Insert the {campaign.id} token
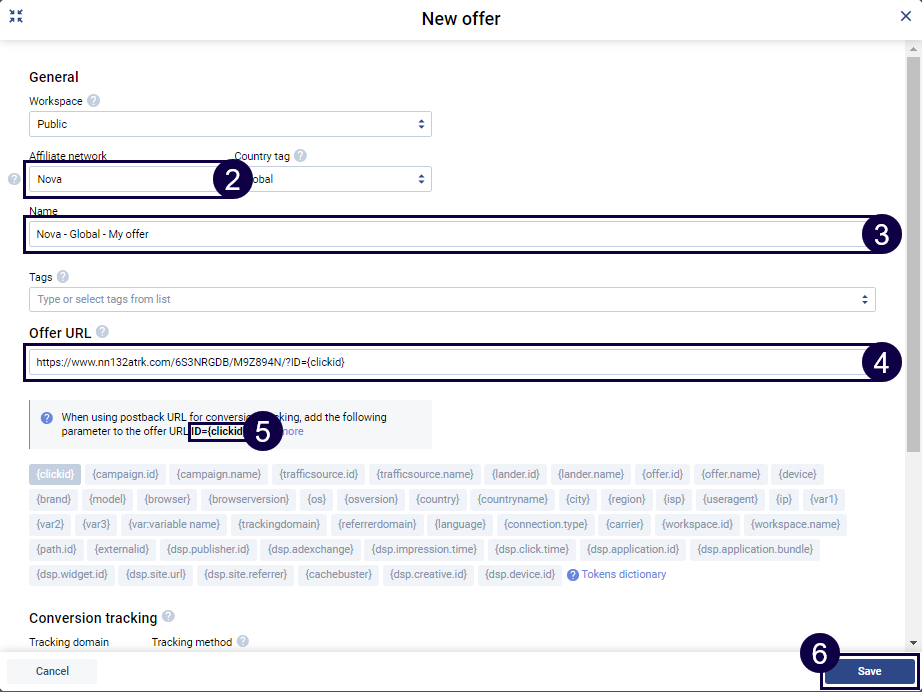922x692 pixels. pos(125,473)
